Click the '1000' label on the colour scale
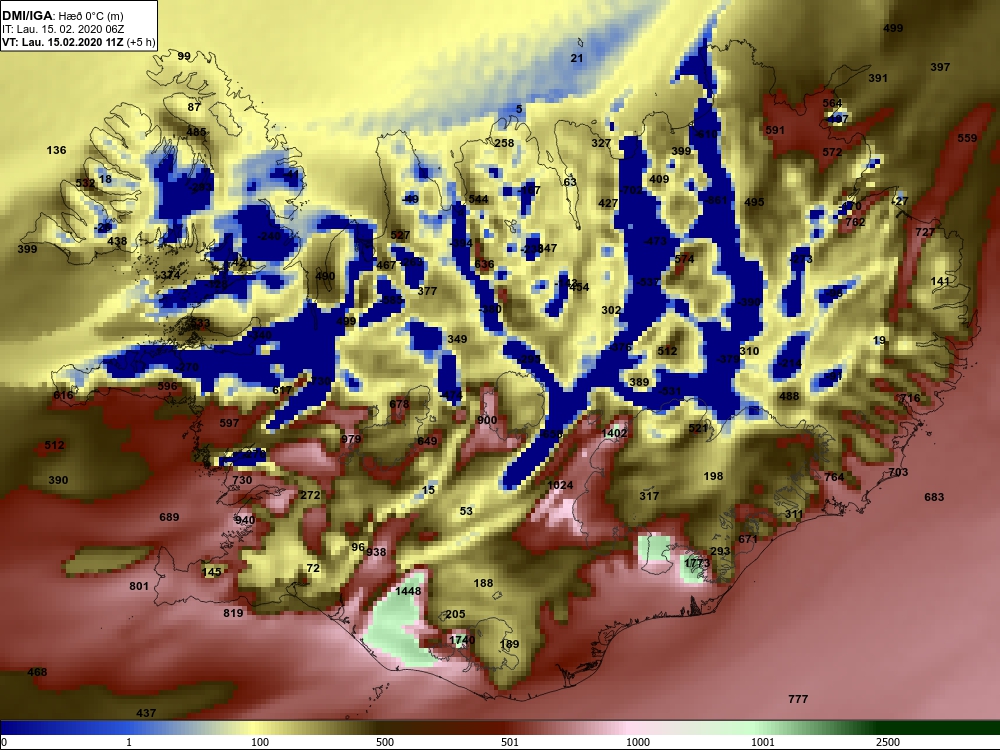The width and height of the screenshot is (1000, 750). (638, 742)
